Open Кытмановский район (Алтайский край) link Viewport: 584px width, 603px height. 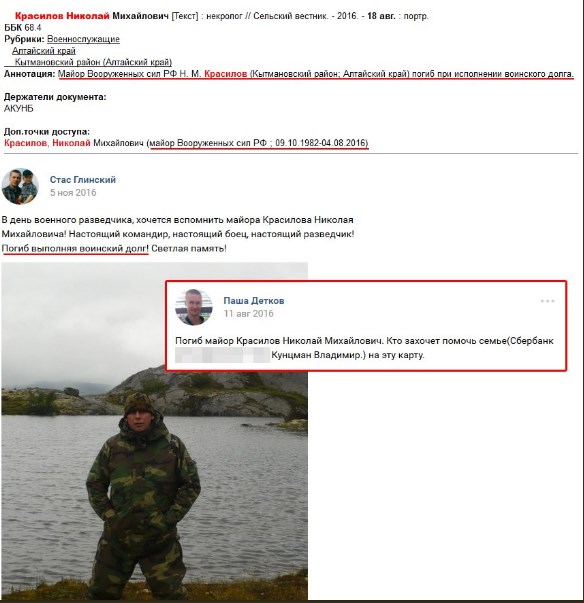[x=93, y=62]
